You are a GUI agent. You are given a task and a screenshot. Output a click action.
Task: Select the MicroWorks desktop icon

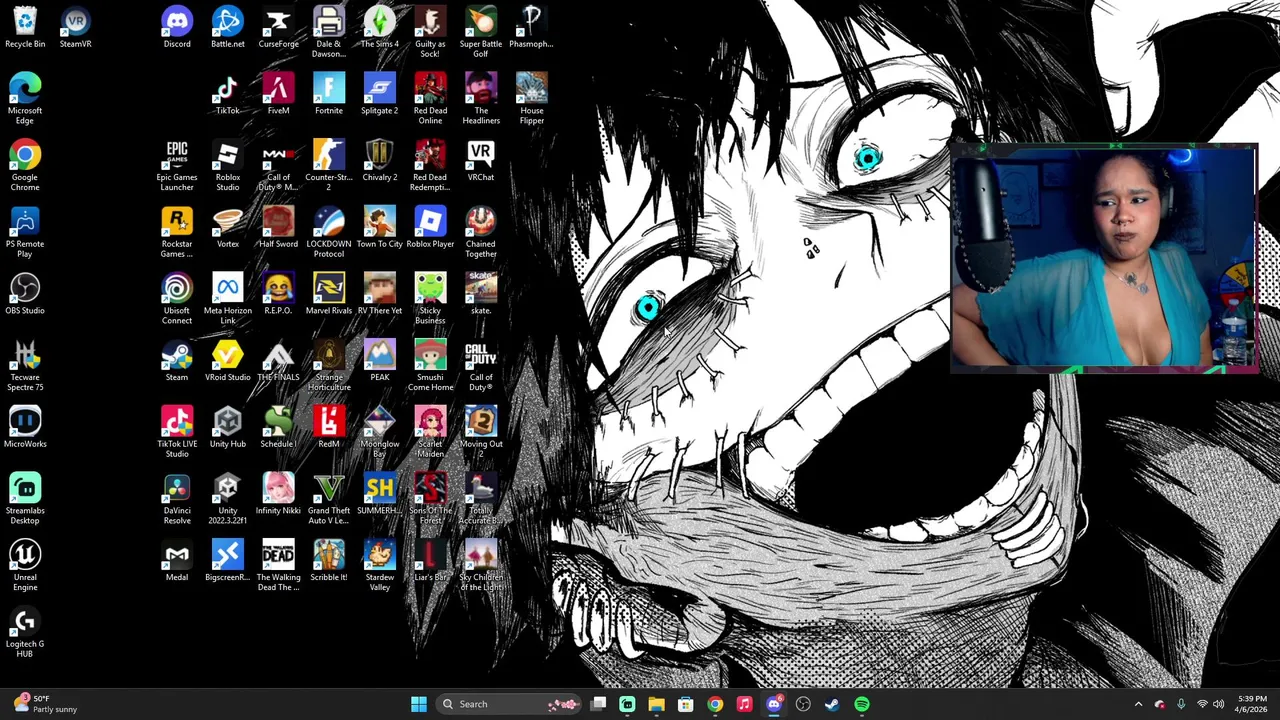[25, 427]
